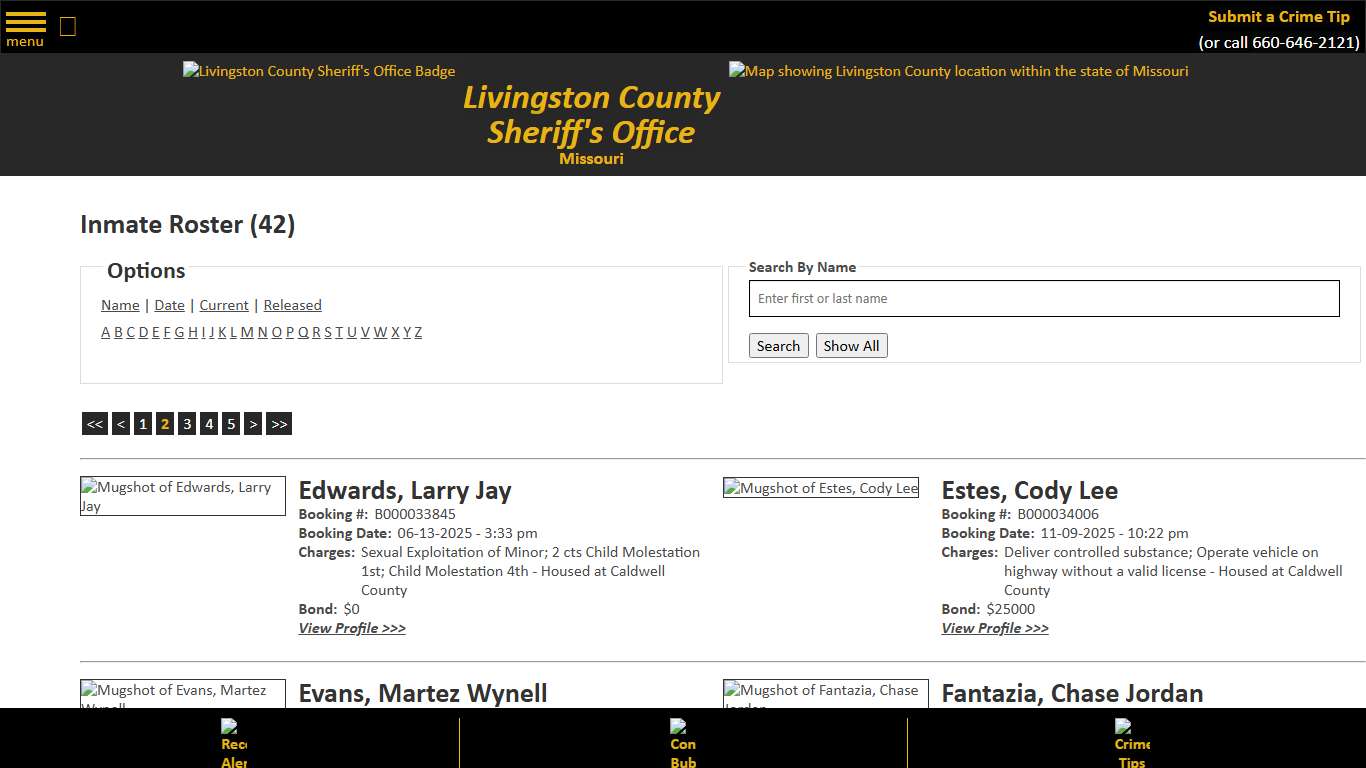Click the Missouri county map image
Viewport: 1366px width, 768px height.
pos(958,71)
